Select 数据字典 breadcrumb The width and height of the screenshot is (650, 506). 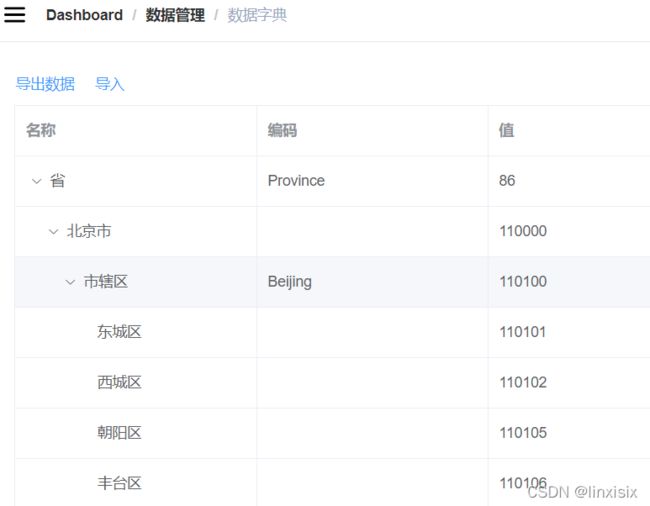click(257, 15)
